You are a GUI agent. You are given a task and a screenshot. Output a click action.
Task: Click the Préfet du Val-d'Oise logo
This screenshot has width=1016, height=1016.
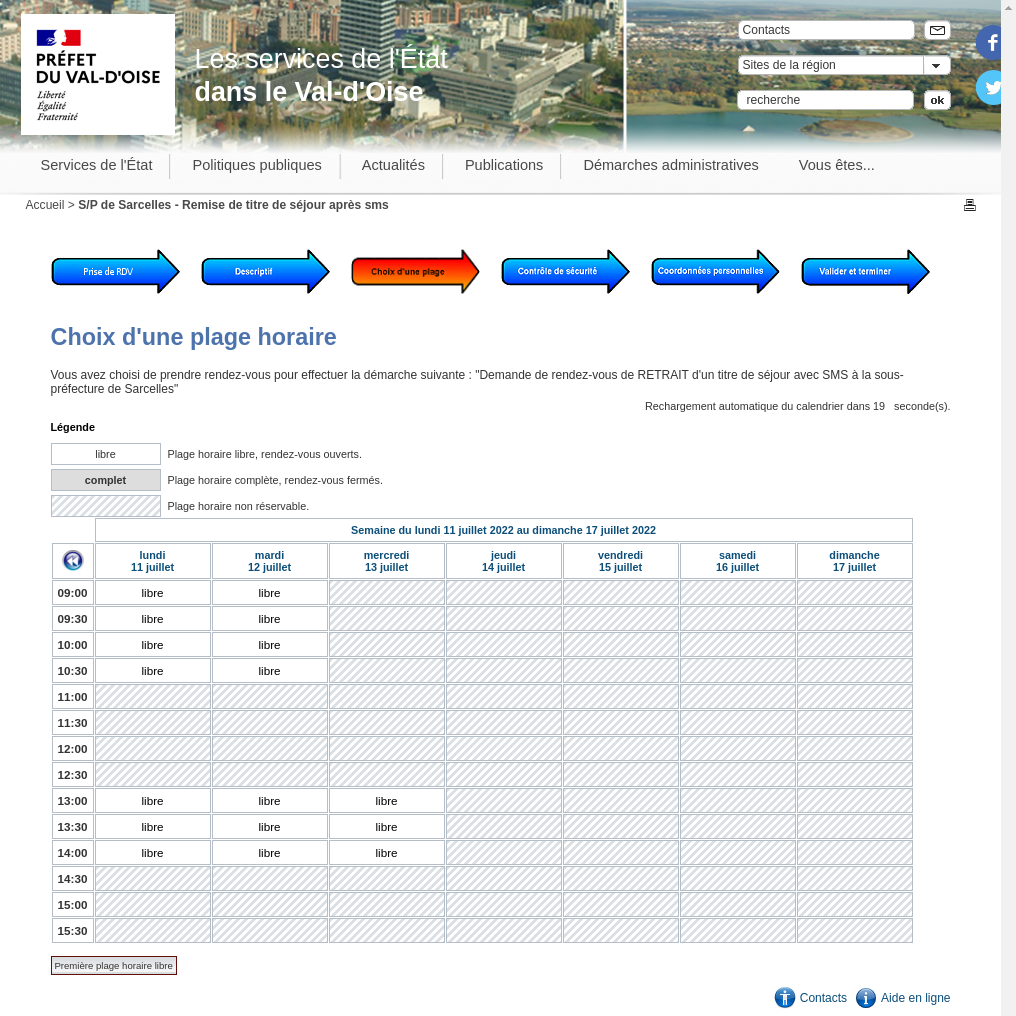coord(98,75)
